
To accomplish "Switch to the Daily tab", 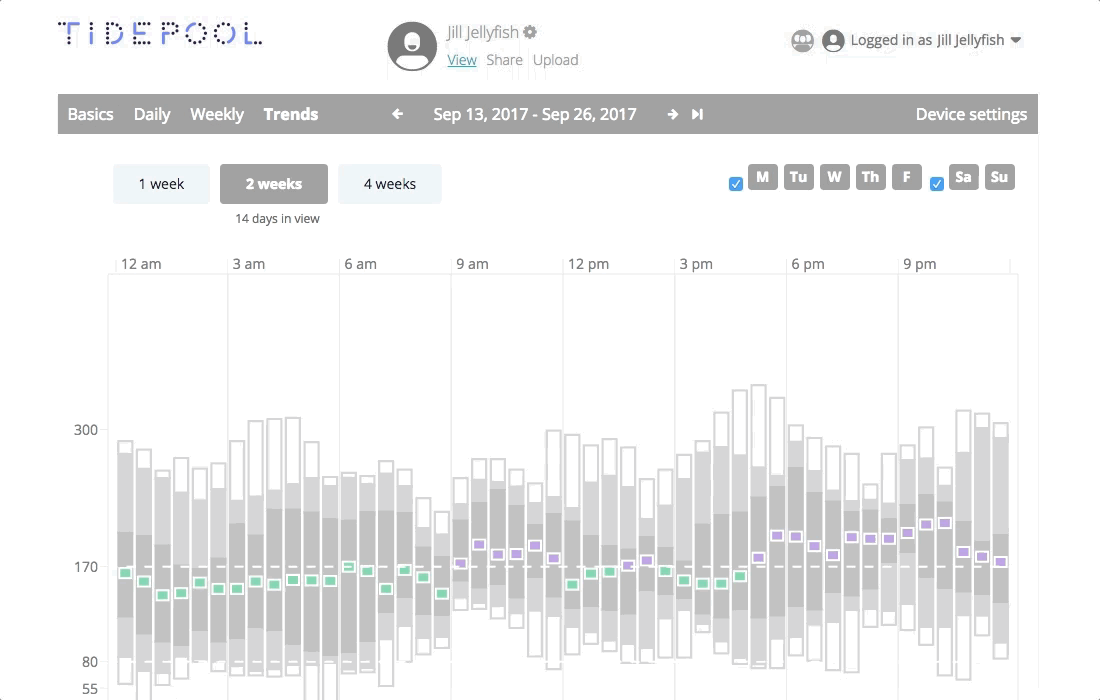I will coord(152,114).
